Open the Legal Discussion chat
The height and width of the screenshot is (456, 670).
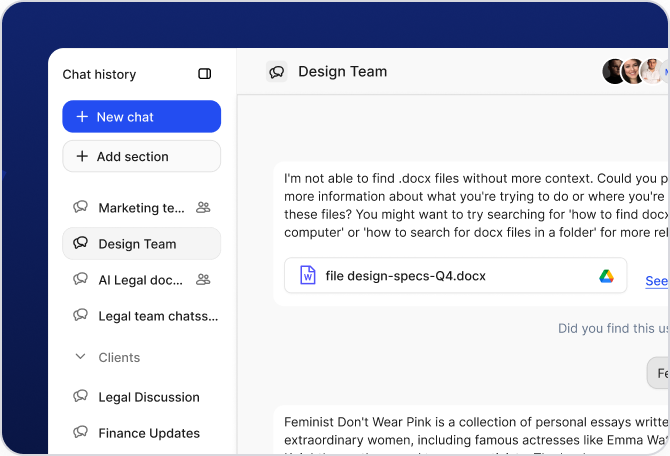click(x=148, y=397)
